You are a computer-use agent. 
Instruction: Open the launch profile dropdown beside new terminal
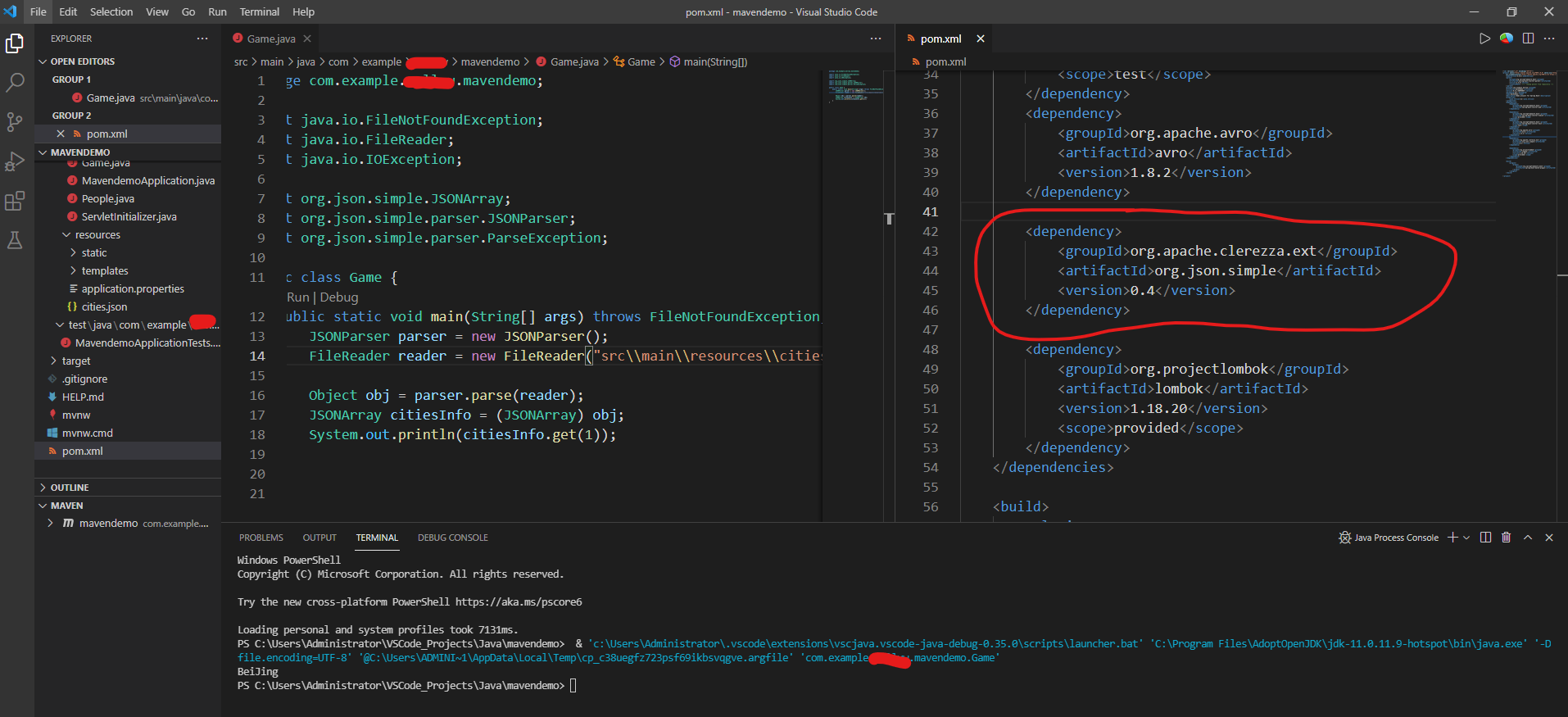pos(1466,538)
